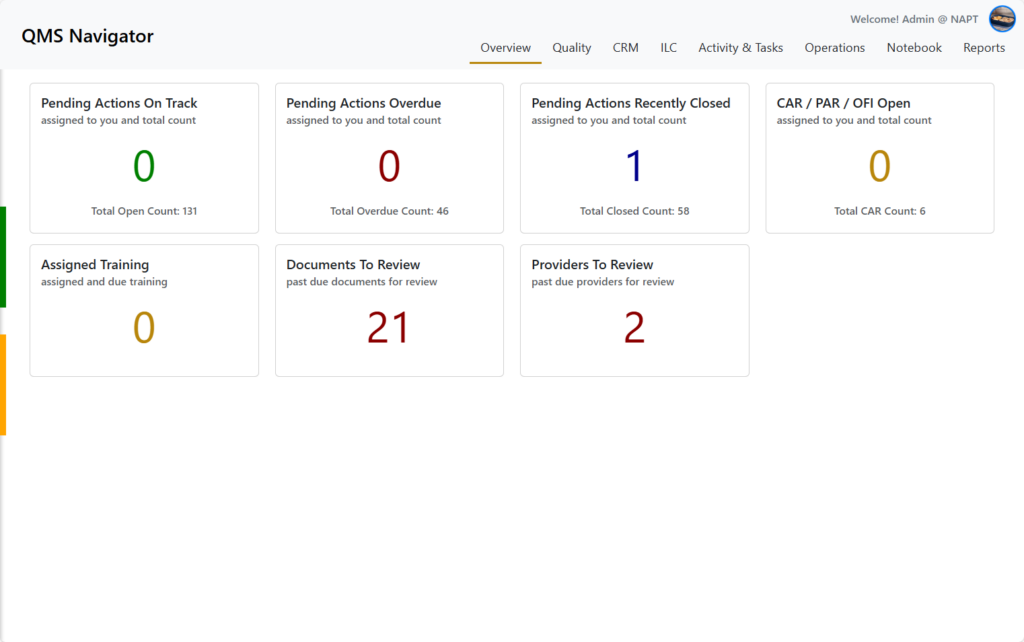Click the orange side strip on left edge
1024x642 pixels.
pyautogui.click(x=3, y=385)
